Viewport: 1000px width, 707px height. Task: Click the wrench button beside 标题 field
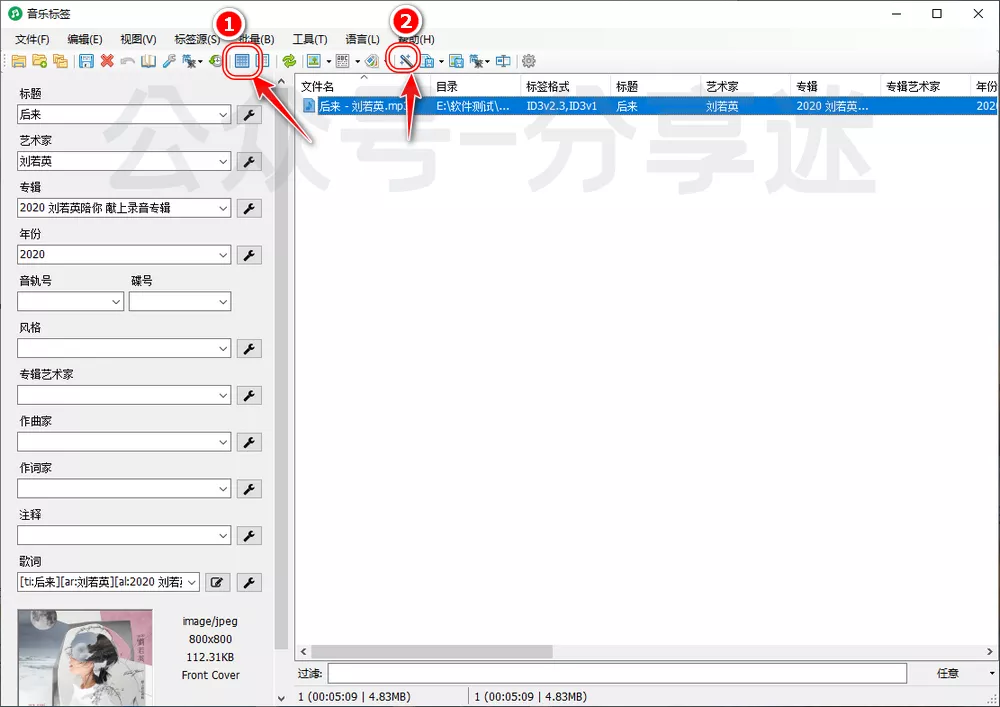click(x=249, y=114)
